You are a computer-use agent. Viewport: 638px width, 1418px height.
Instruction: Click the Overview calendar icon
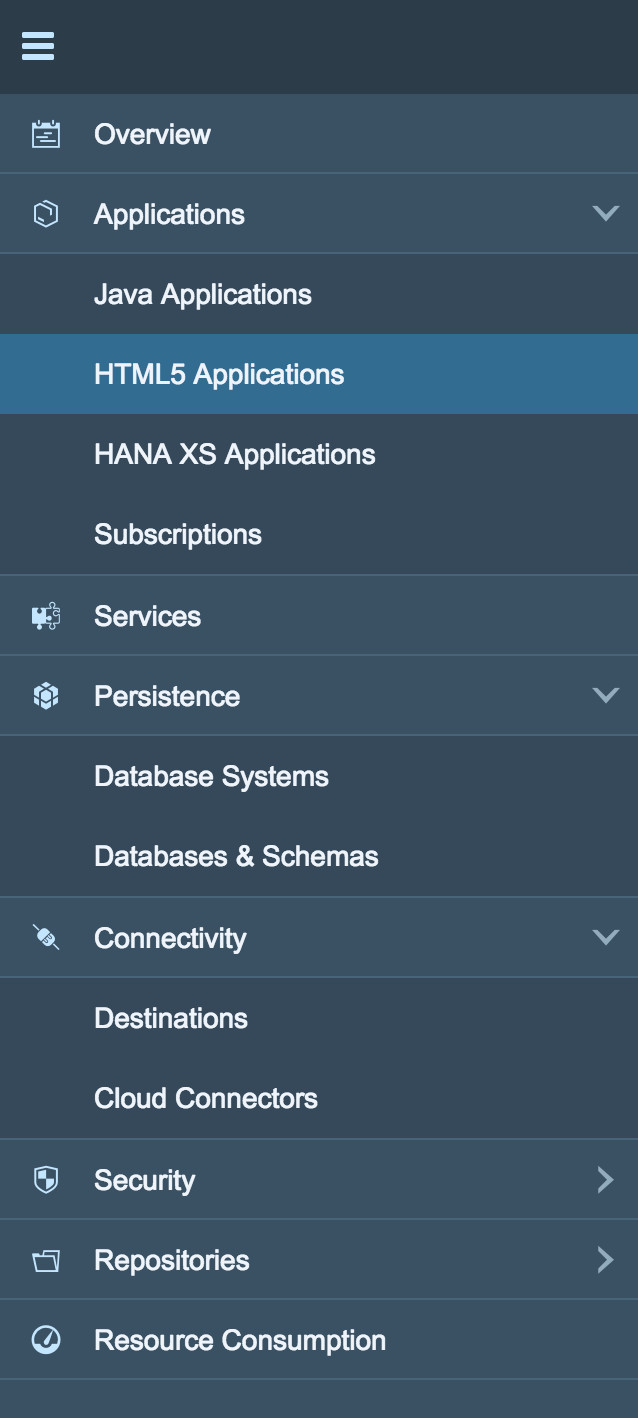45,133
